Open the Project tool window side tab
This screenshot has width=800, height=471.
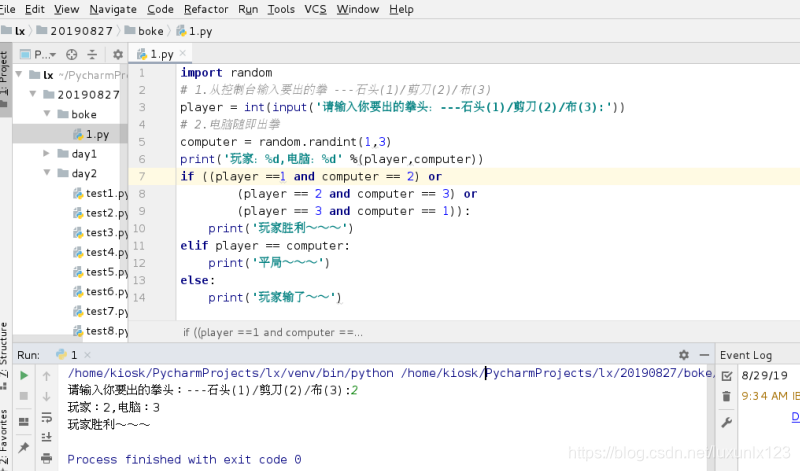pyautogui.click(x=5, y=79)
